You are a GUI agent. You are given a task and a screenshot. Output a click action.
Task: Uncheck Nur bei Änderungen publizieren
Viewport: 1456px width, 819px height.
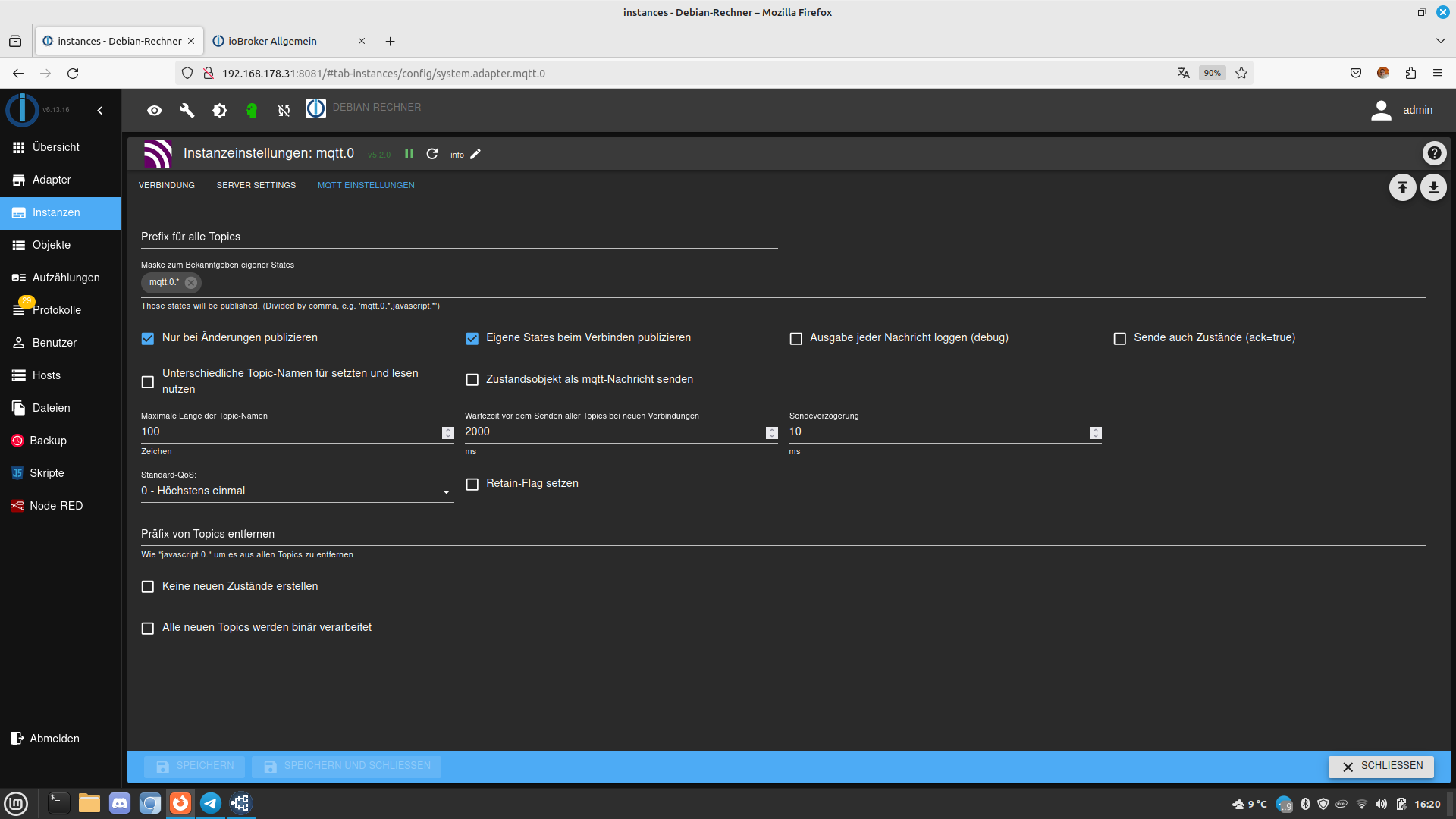(x=148, y=338)
